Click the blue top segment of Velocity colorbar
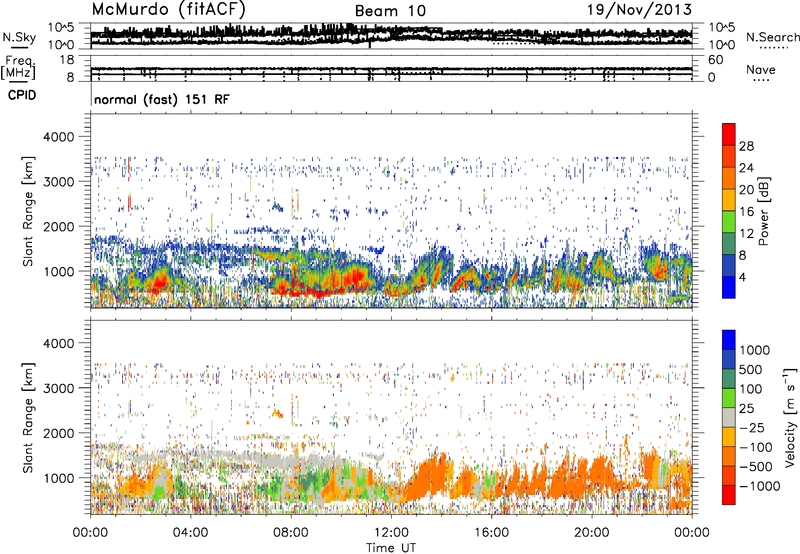 point(729,340)
